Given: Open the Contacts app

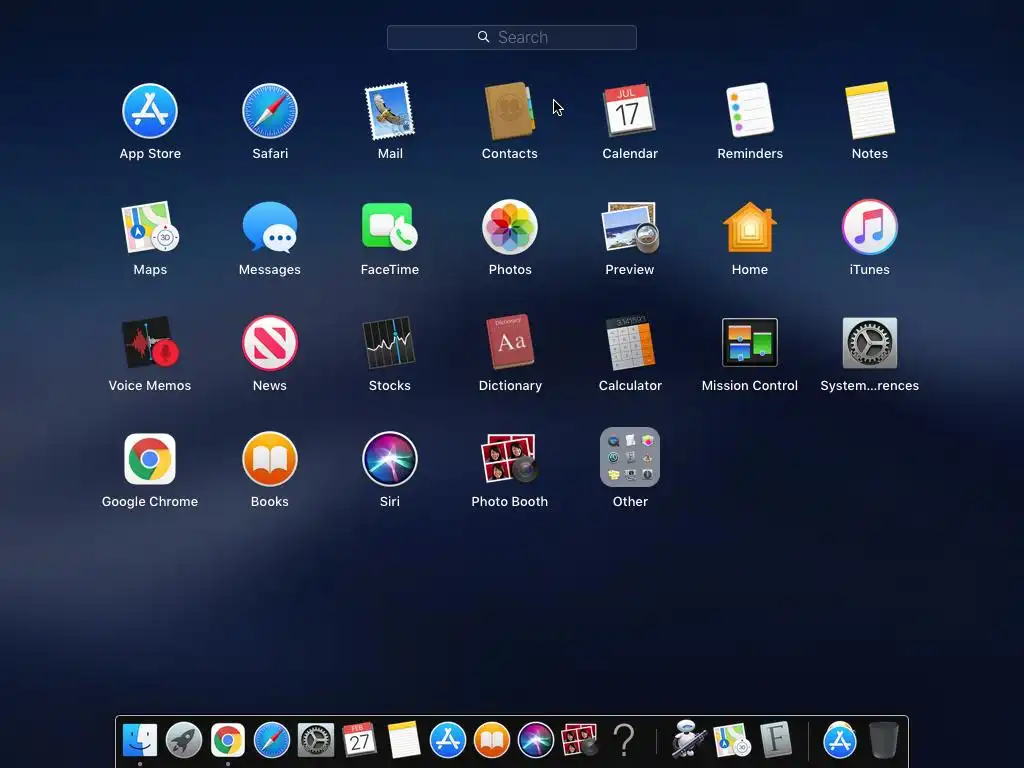Looking at the screenshot, I should coord(509,111).
